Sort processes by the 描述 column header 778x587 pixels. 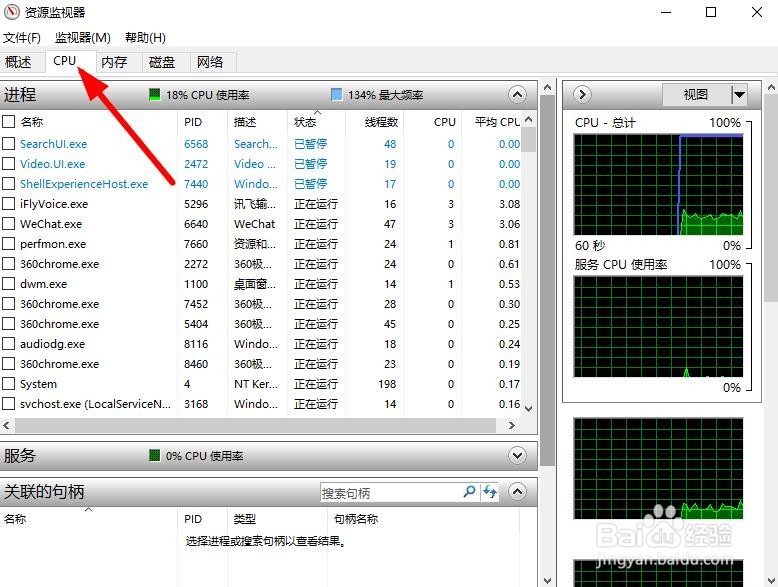pyautogui.click(x=257, y=122)
